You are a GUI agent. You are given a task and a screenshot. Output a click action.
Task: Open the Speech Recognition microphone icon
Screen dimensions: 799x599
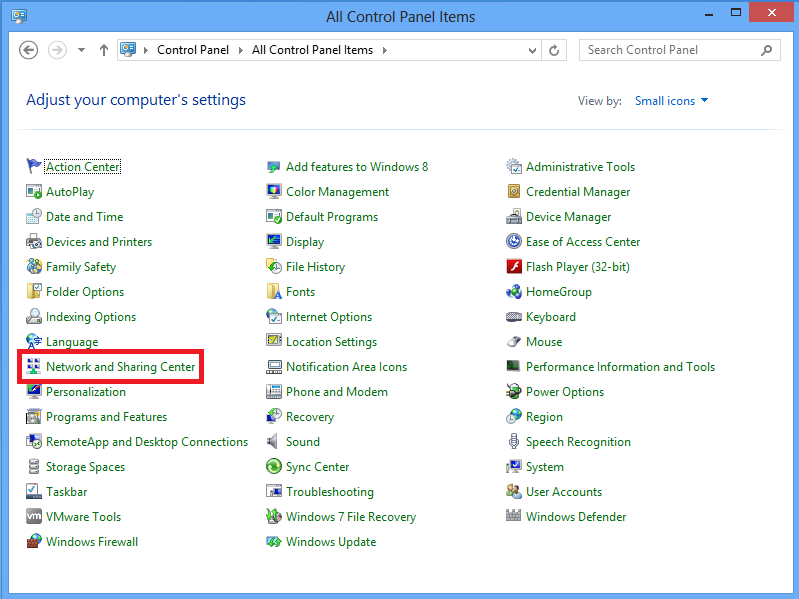[x=514, y=441]
